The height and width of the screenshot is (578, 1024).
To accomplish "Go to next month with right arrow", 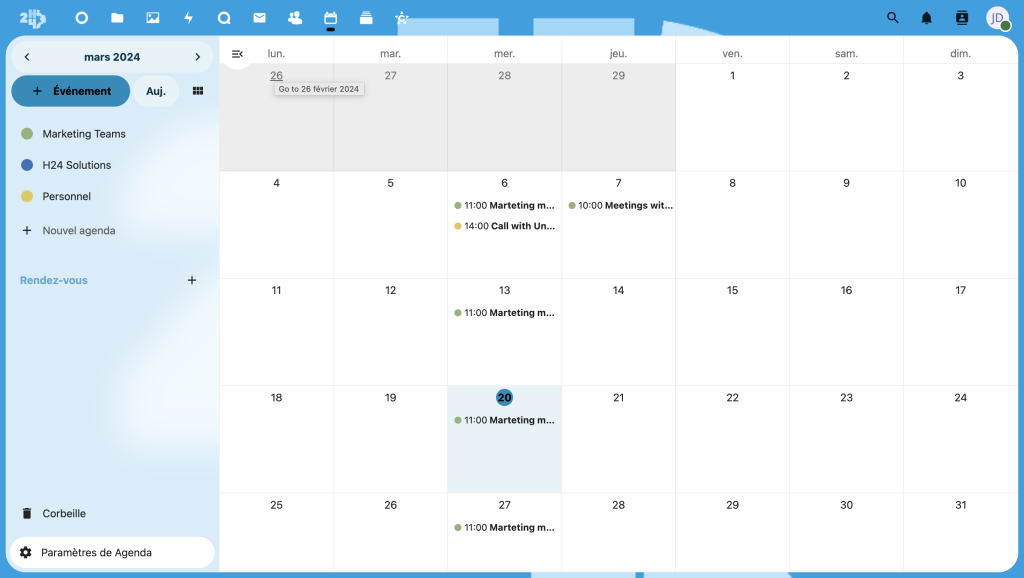I will pyautogui.click(x=198, y=57).
